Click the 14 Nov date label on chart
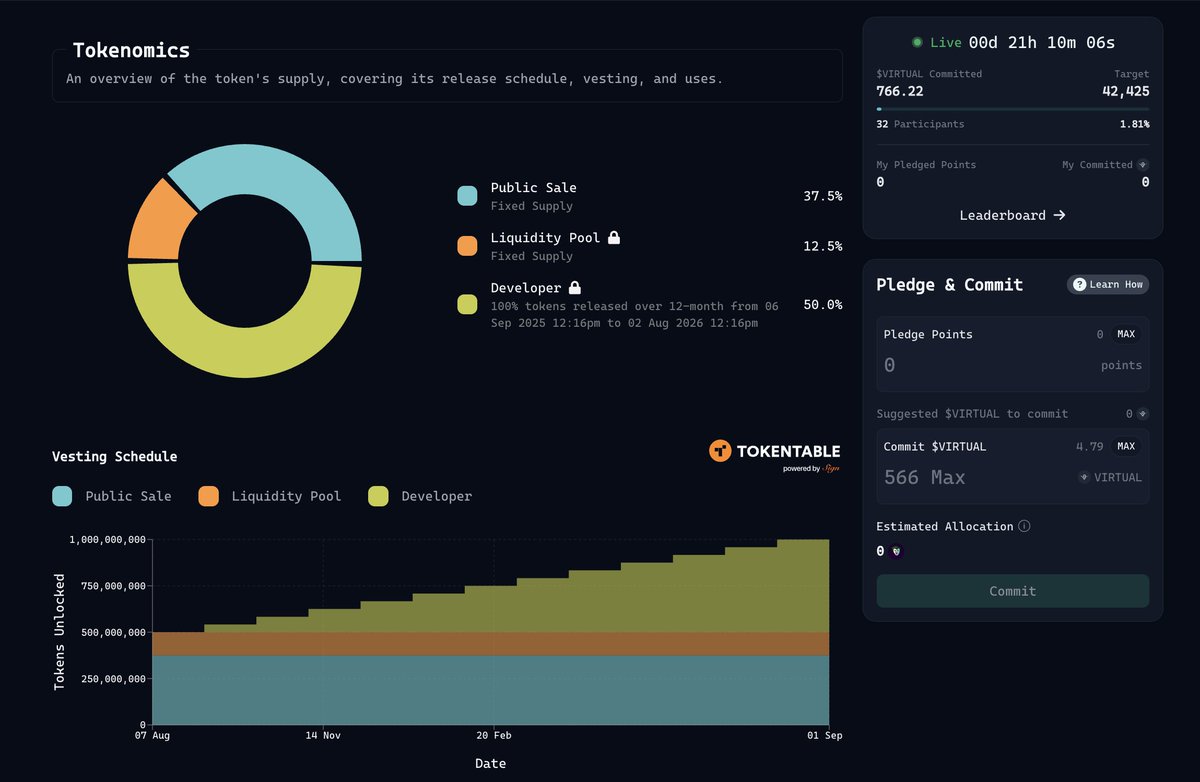The width and height of the screenshot is (1200, 782). 323,736
